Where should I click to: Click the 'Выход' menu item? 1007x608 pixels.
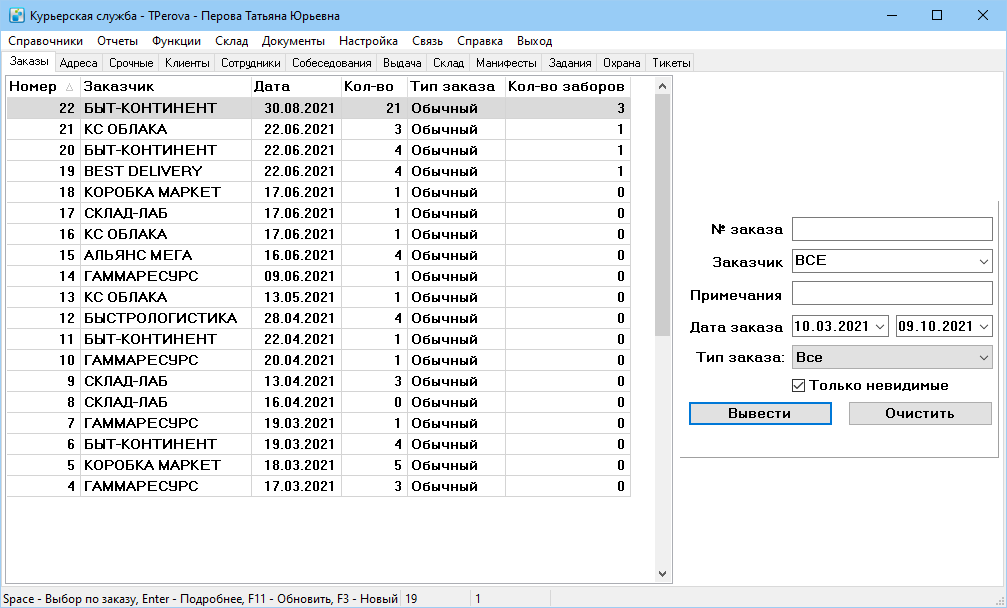point(534,41)
